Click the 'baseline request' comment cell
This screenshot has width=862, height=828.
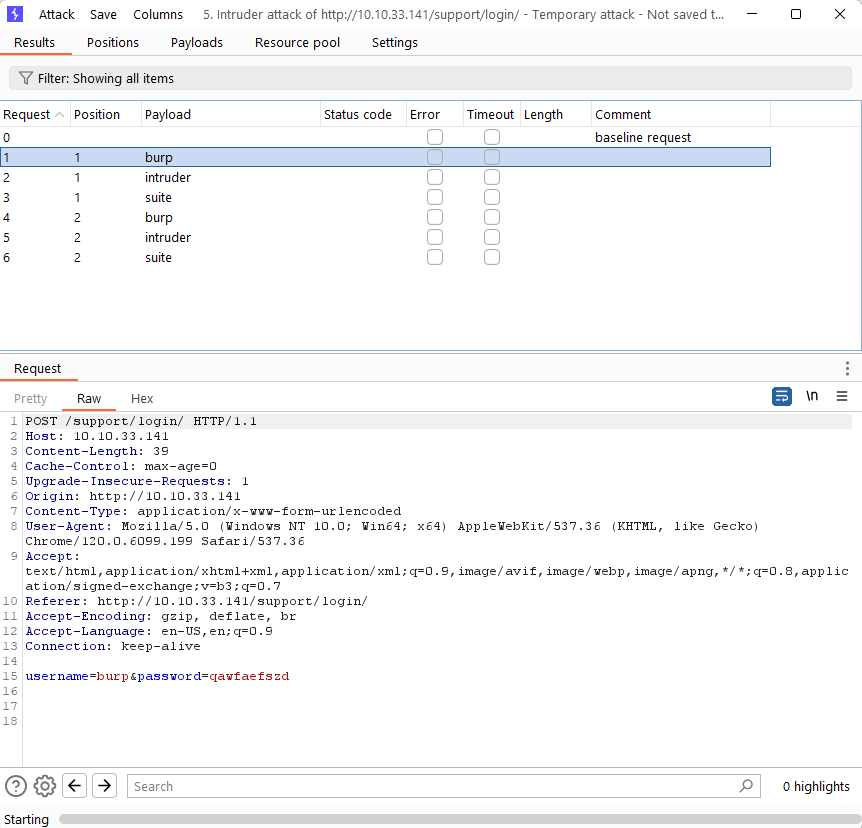643,137
